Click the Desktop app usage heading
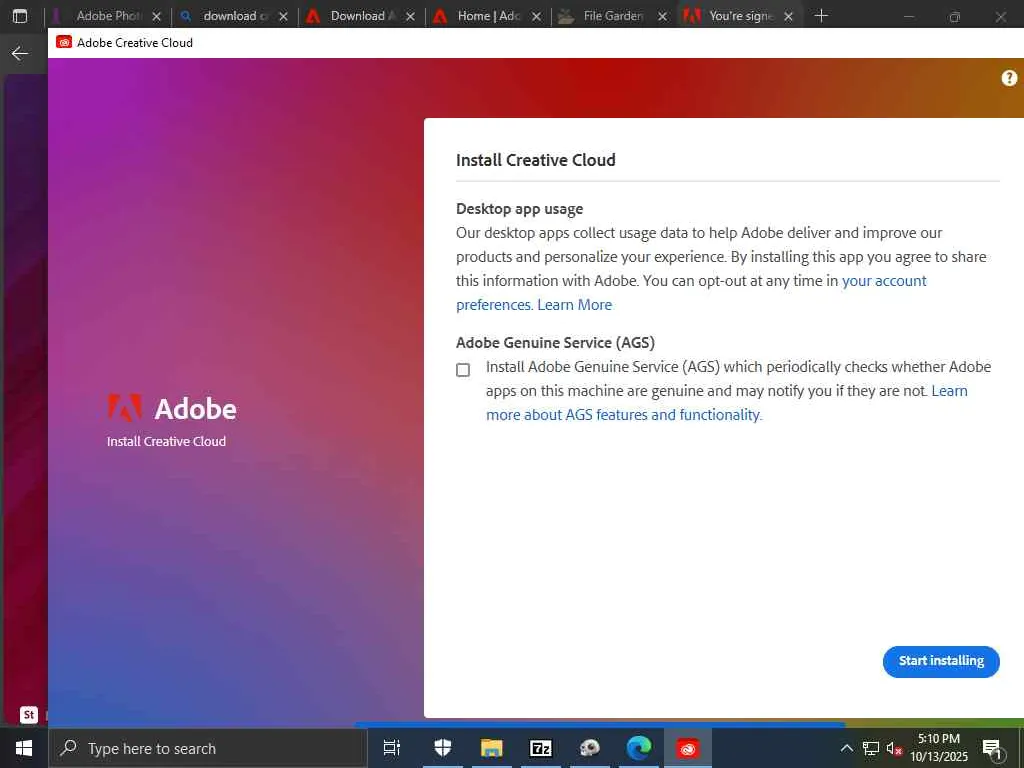Image resolution: width=1024 pixels, height=768 pixels. [x=519, y=209]
